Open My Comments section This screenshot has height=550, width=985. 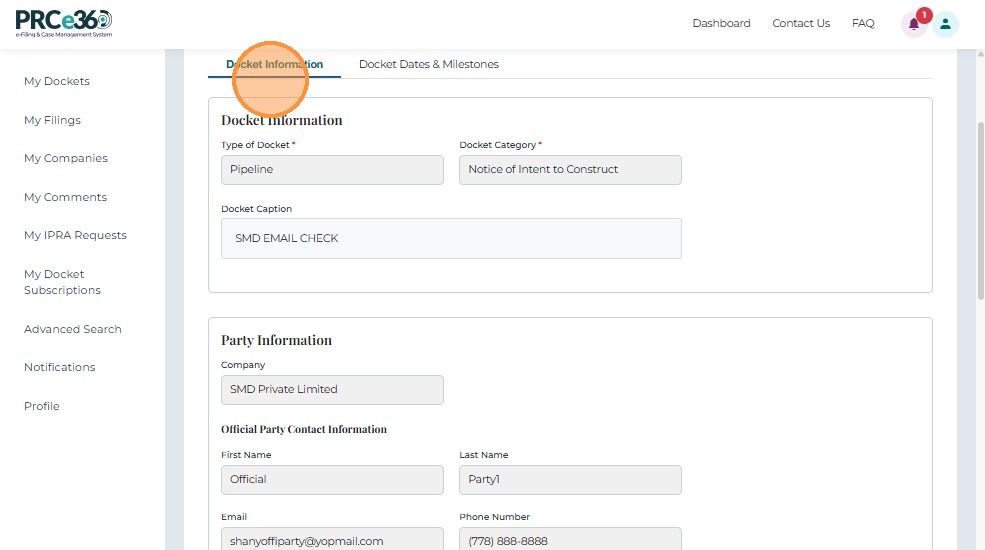(x=65, y=197)
